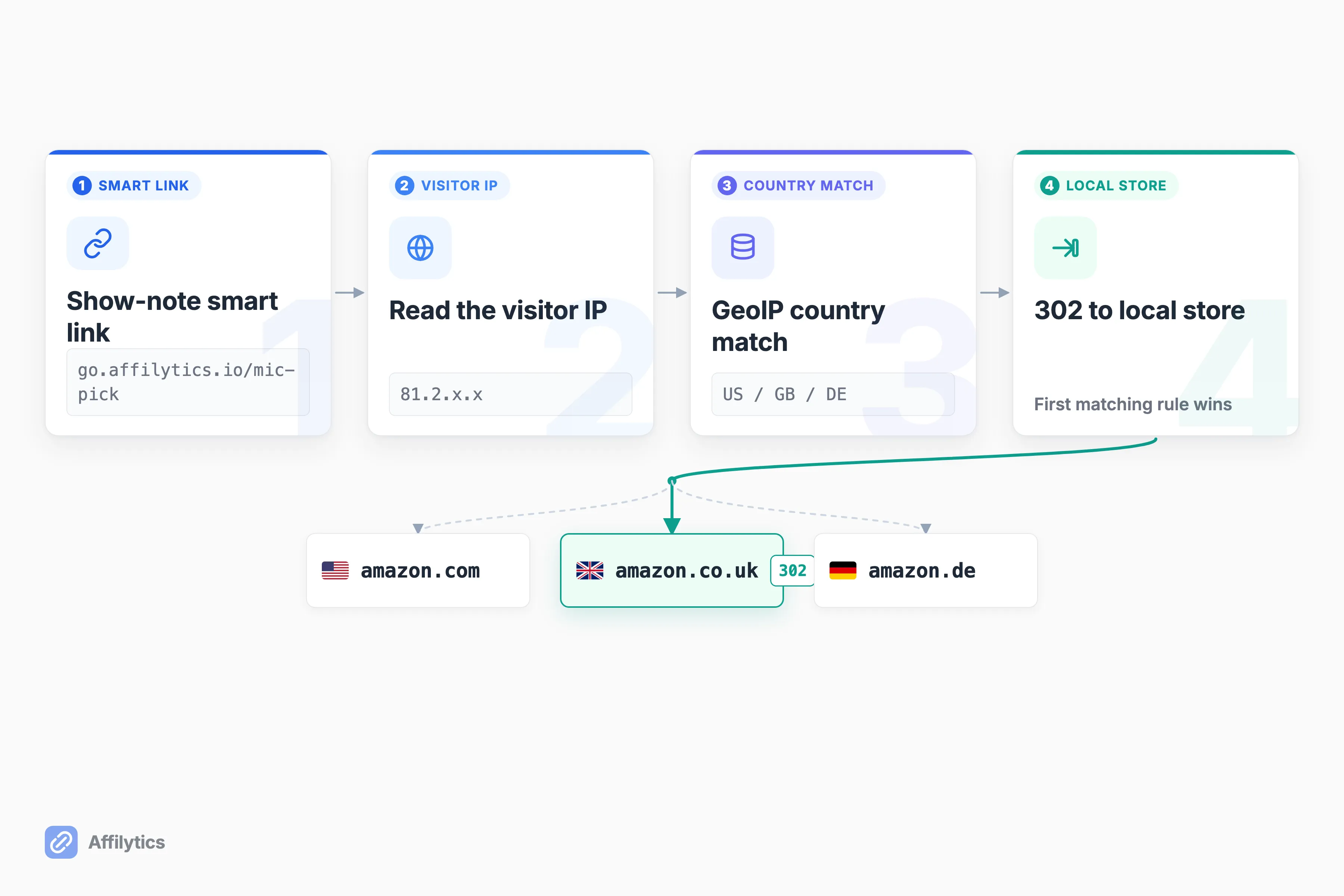Click the US / GB / DE countries field
1344x896 pixels.
pyautogui.click(x=833, y=394)
